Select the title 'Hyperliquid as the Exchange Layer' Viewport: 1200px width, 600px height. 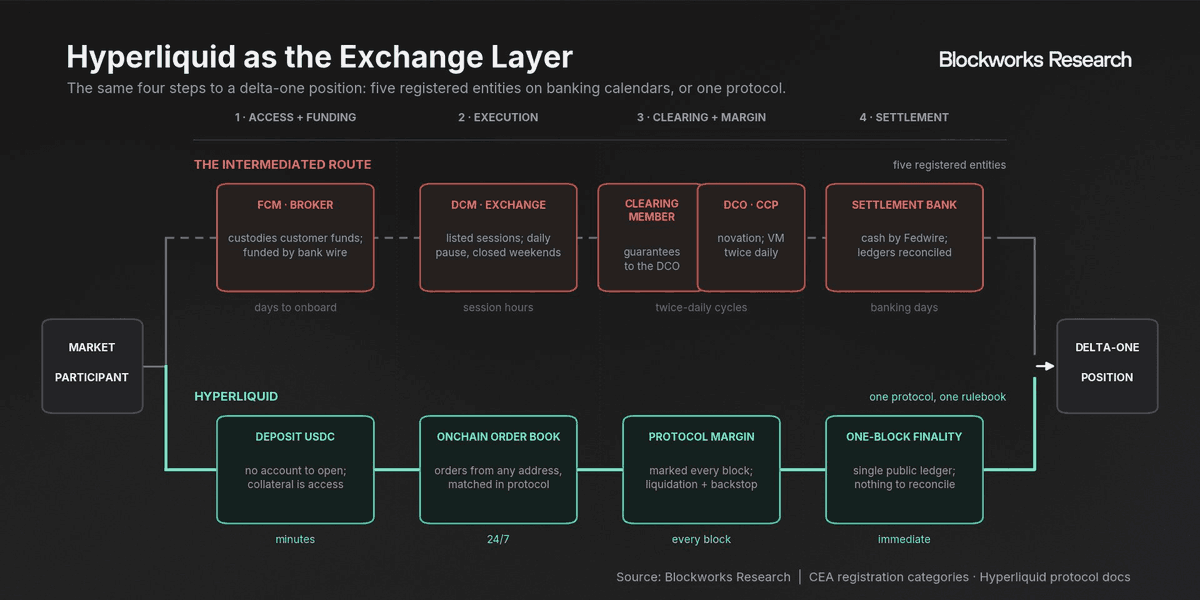click(319, 56)
